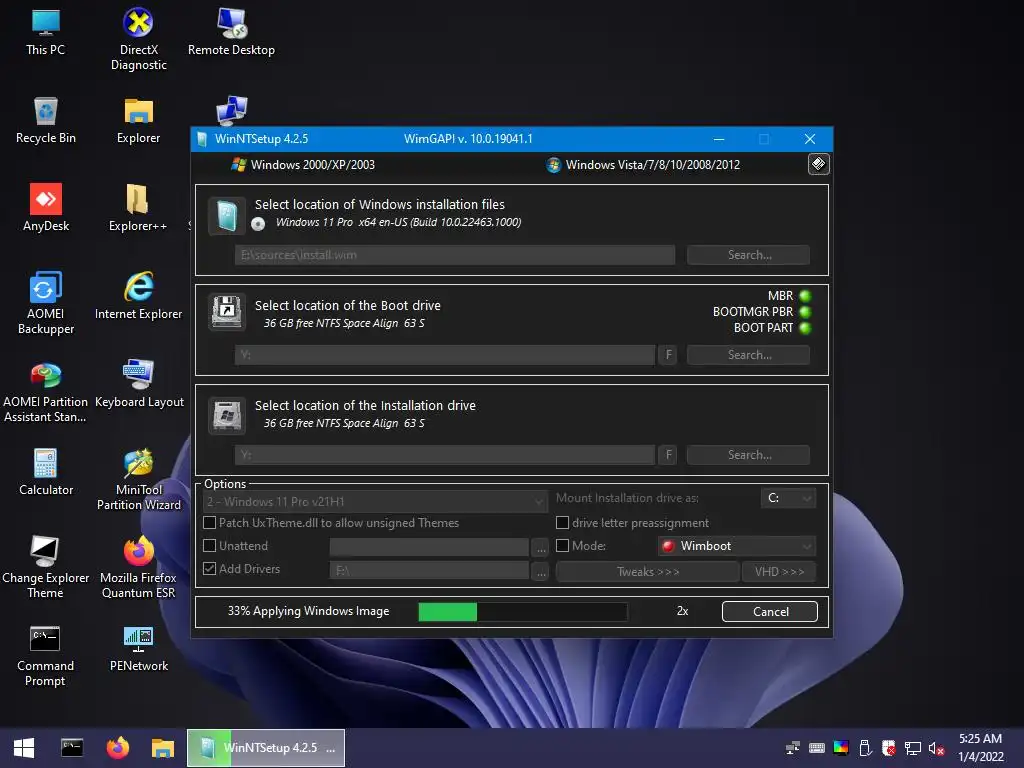Viewport: 1024px width, 768px height.
Task: Launch AOMEI Backupper shortcut
Action: click(x=46, y=303)
